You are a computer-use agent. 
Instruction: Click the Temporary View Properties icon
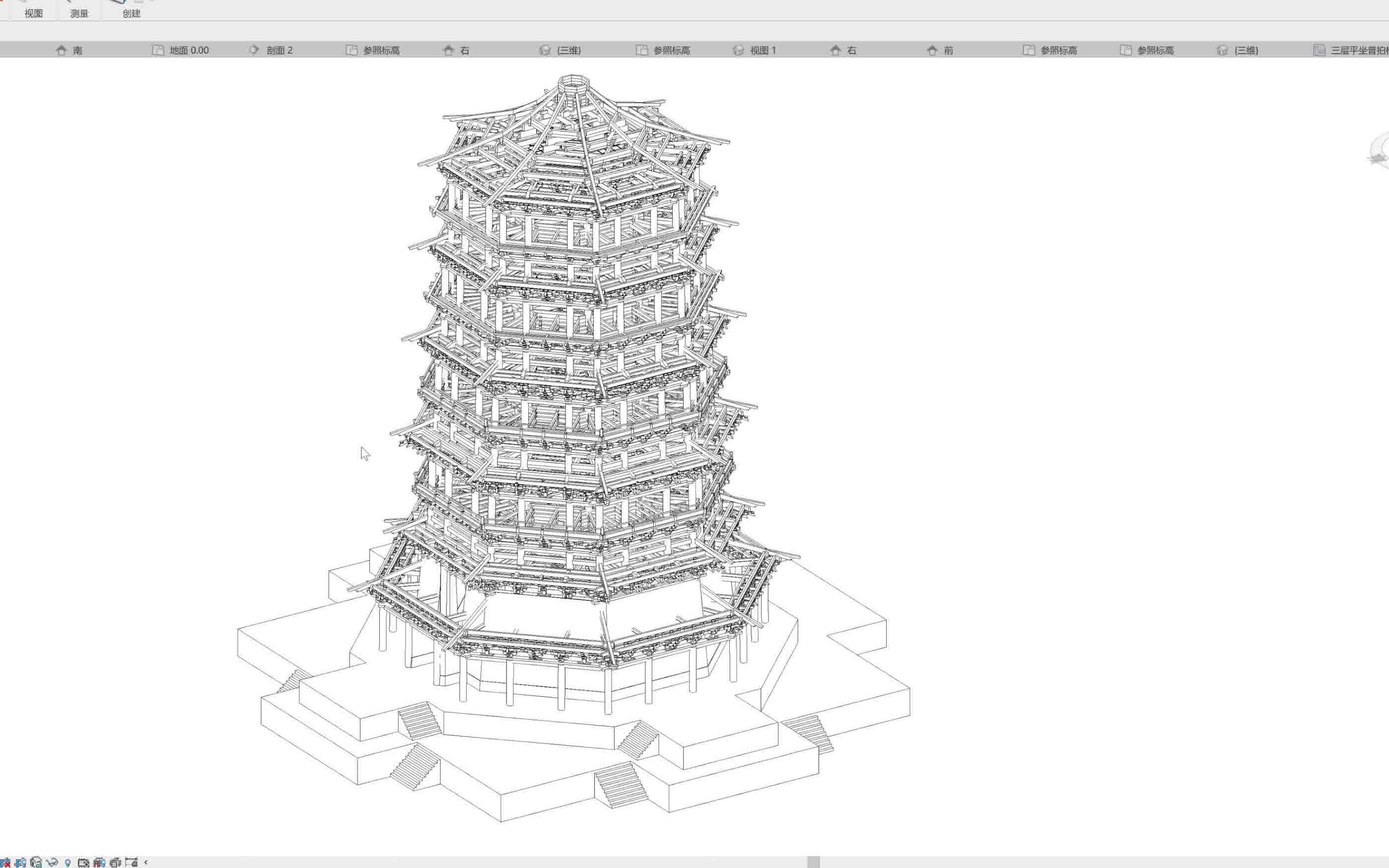click(83, 862)
